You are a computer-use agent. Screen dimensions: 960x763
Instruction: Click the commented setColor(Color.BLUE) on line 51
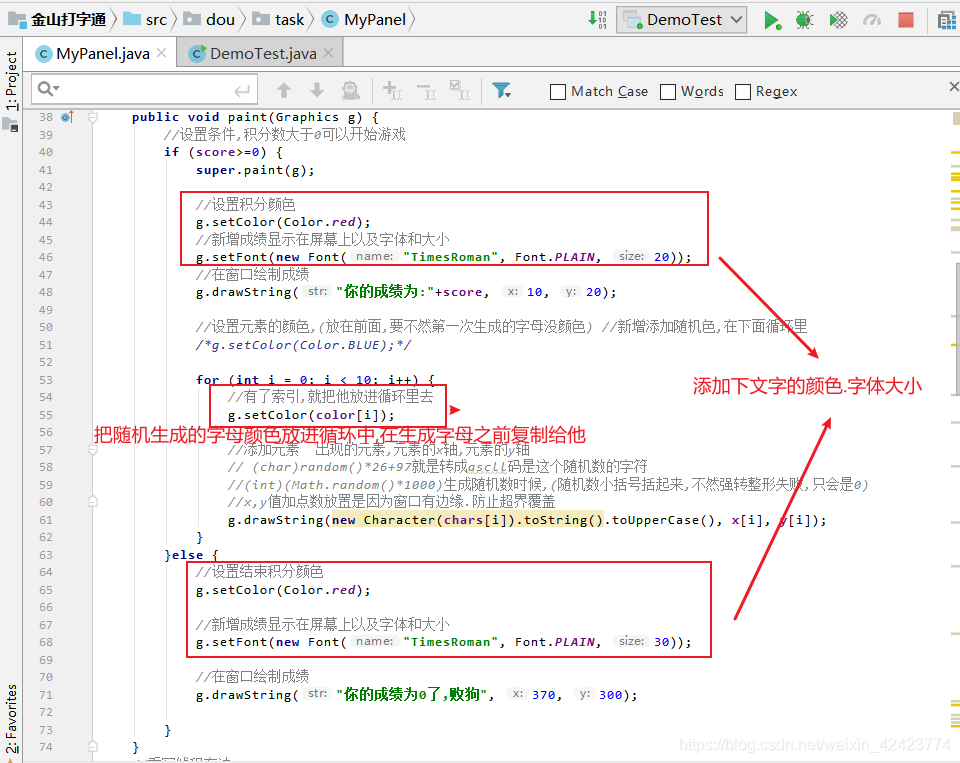tap(303, 345)
